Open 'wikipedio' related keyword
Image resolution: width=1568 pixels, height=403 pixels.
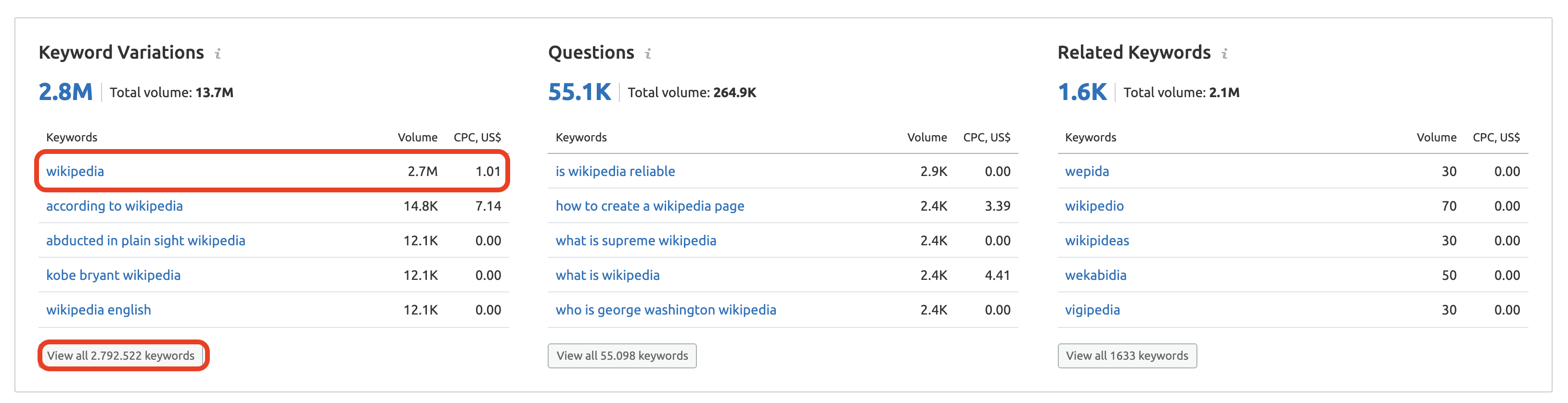tap(1094, 206)
